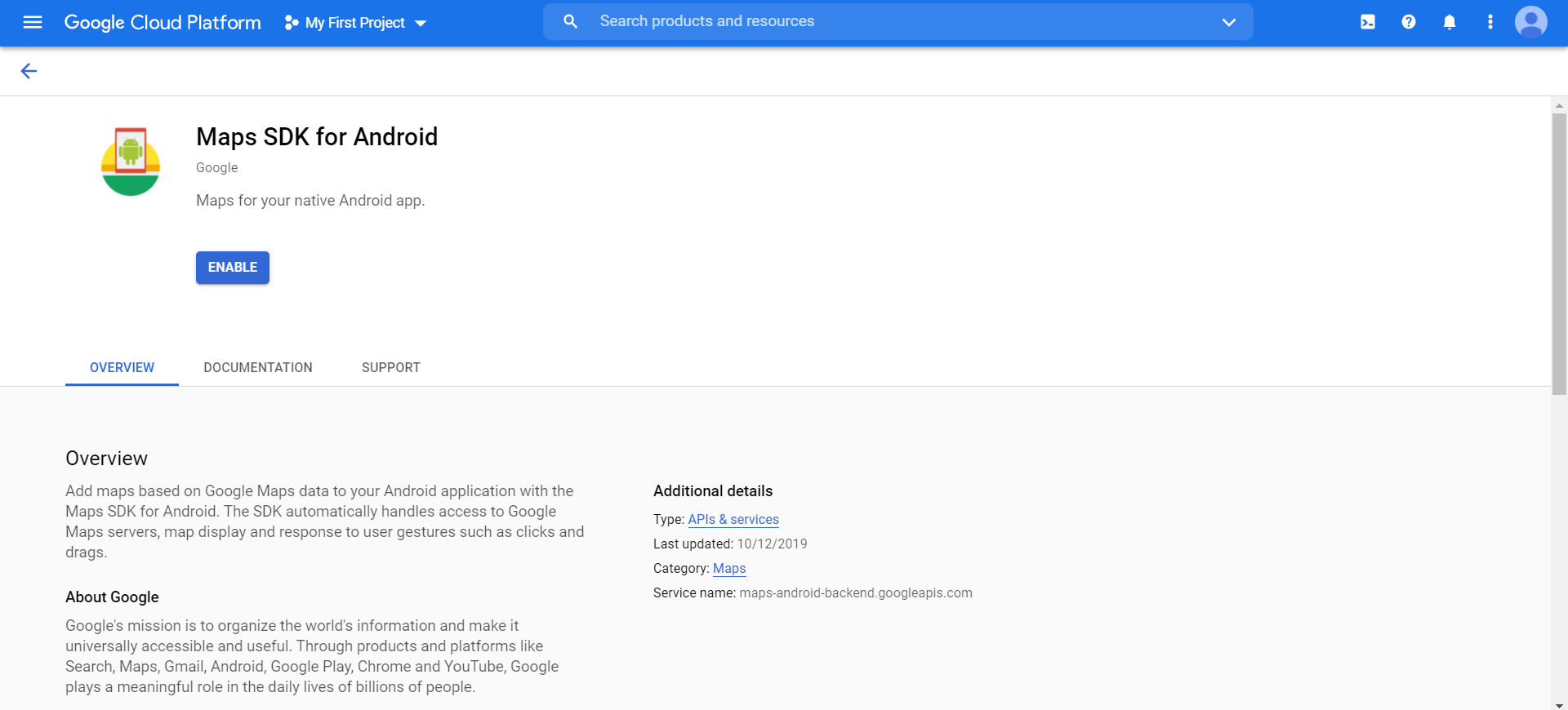Image resolution: width=1568 pixels, height=710 pixels.
Task: Click the 'Maps for your native Android app.' tagline
Action: point(310,200)
